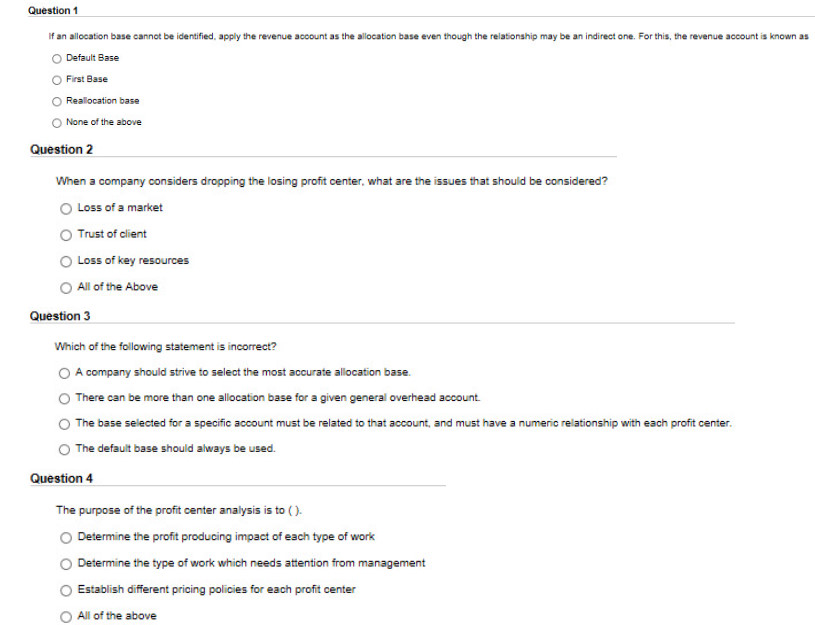Select the pricing policies option in Question 4
Screen dimensions: 815x625
pos(64,590)
